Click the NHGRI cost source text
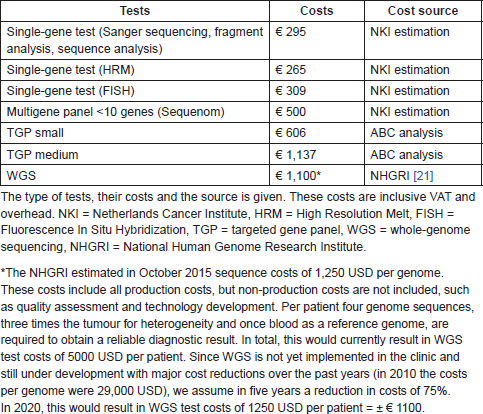This screenshot has height=414, width=483. 390,175
